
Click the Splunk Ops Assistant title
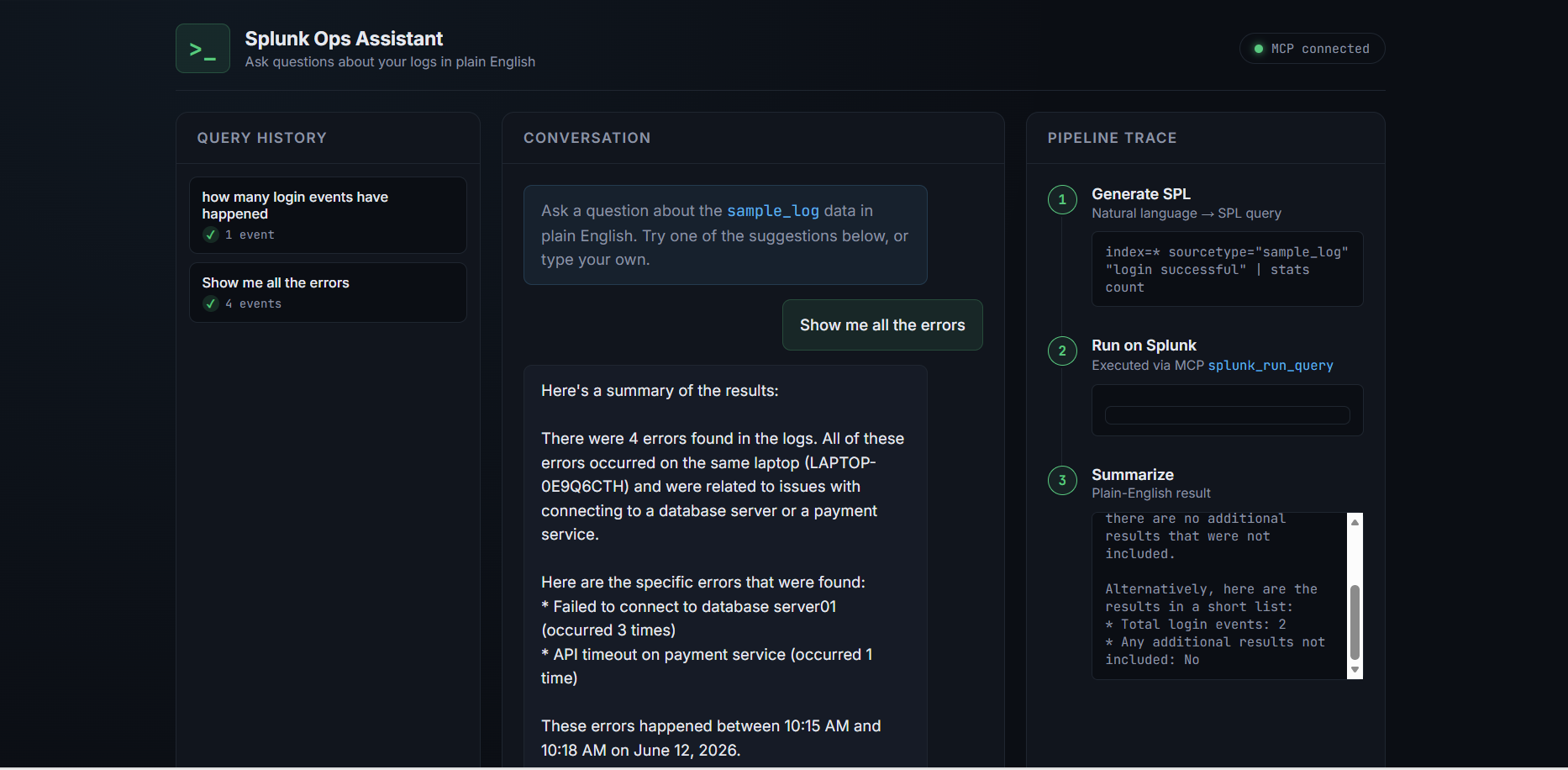coord(344,39)
